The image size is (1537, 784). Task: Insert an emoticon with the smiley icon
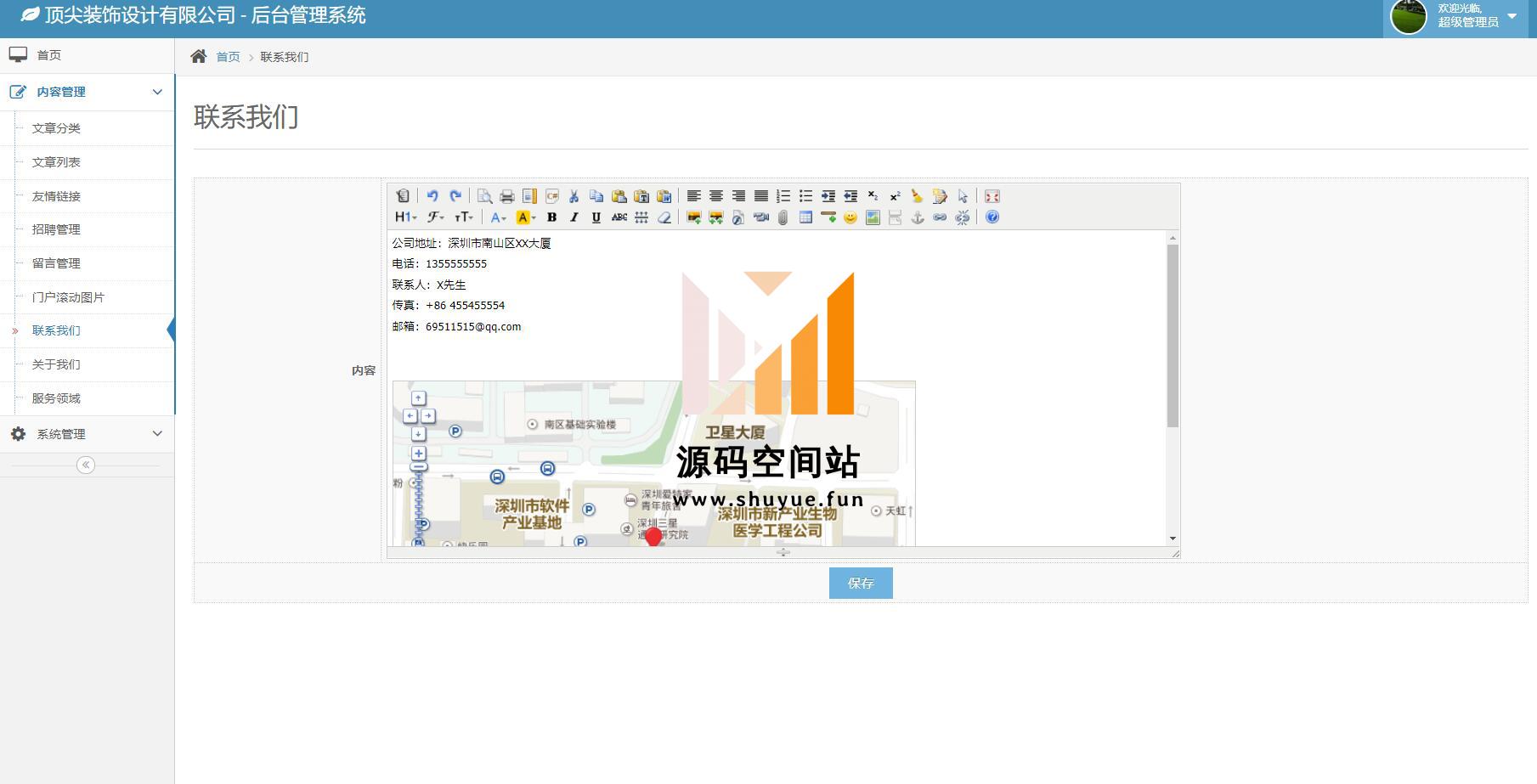[850, 217]
